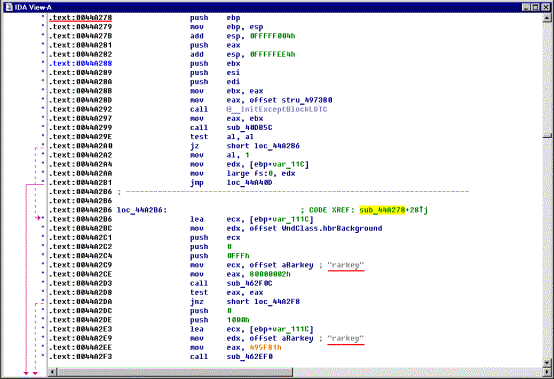Click the "rarkey" string comment at 0044A2C9
554x379 pixels.
point(346,265)
